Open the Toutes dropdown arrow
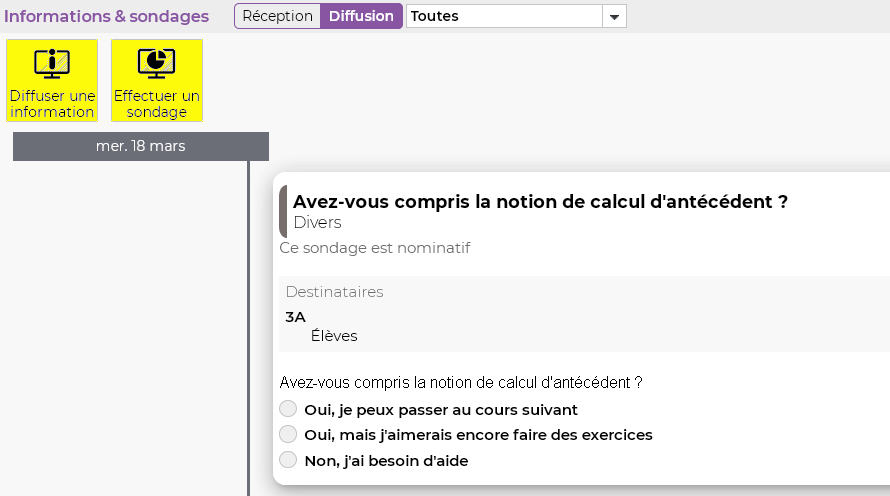Image resolution: width=890 pixels, height=496 pixels. [x=614, y=16]
